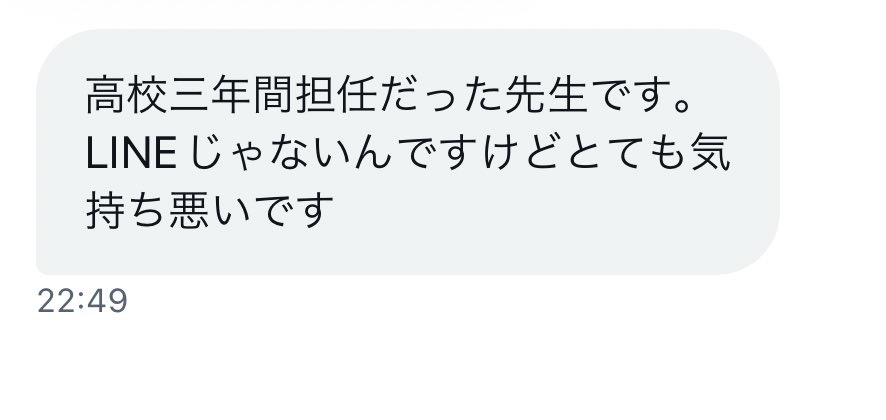Click the character 気 ending the second line

click(x=711, y=154)
